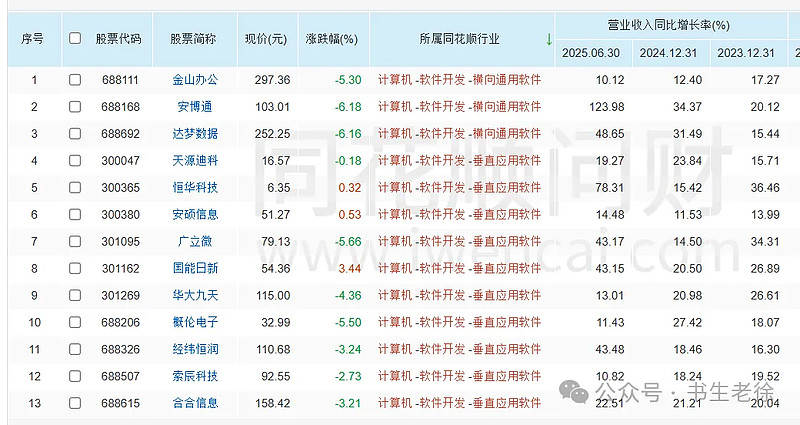Click growth value 123.98

coord(607,107)
